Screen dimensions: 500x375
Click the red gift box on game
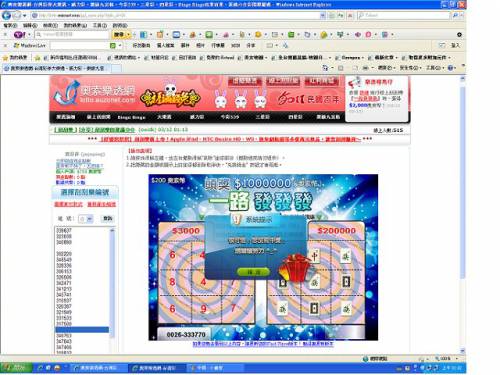tap(295, 268)
